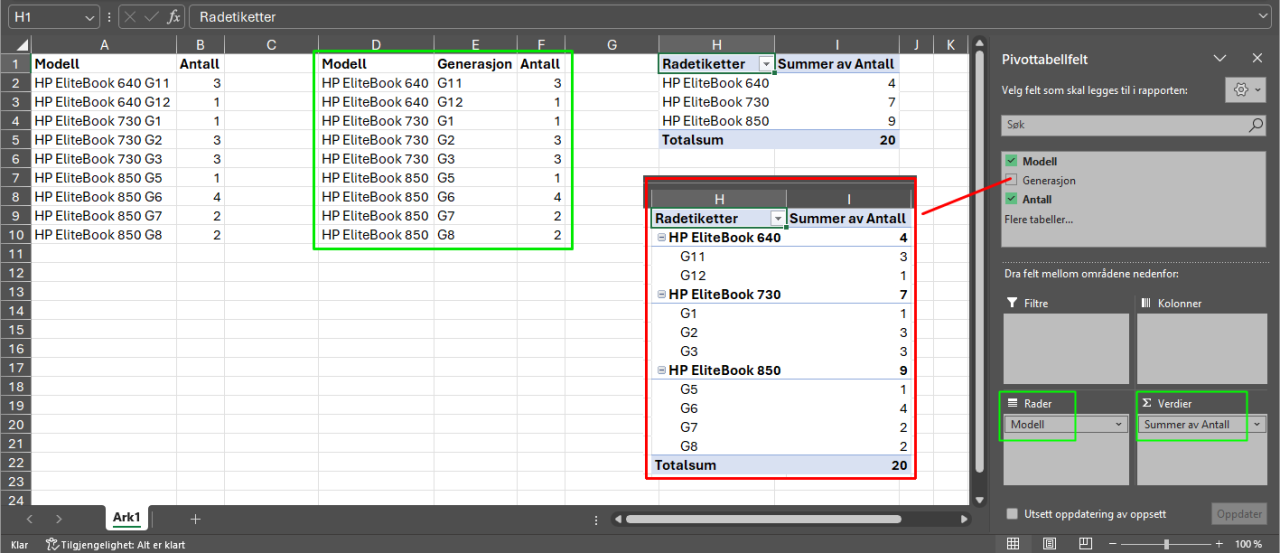The image size is (1280, 553).
Task: Select cell H3 'HP EliteBook 730' in pivot
Action: point(717,102)
